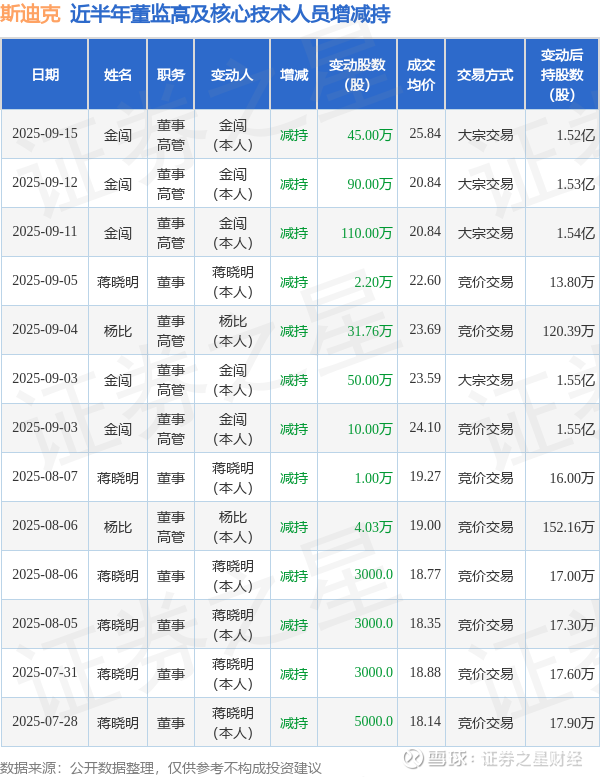The width and height of the screenshot is (600, 777).
Task: Select holdings value 17.30万
Action: [x=572, y=625]
